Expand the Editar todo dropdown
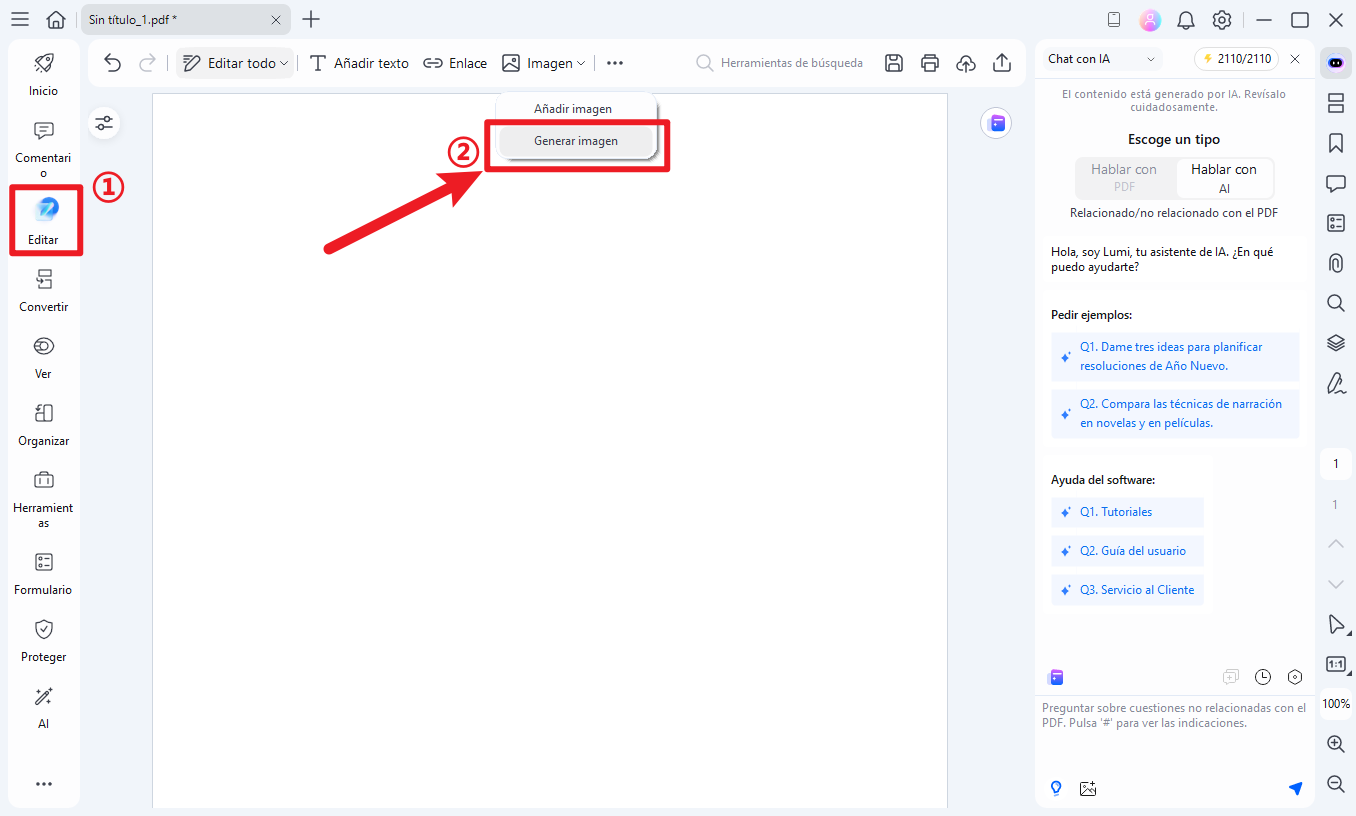 [x=236, y=63]
